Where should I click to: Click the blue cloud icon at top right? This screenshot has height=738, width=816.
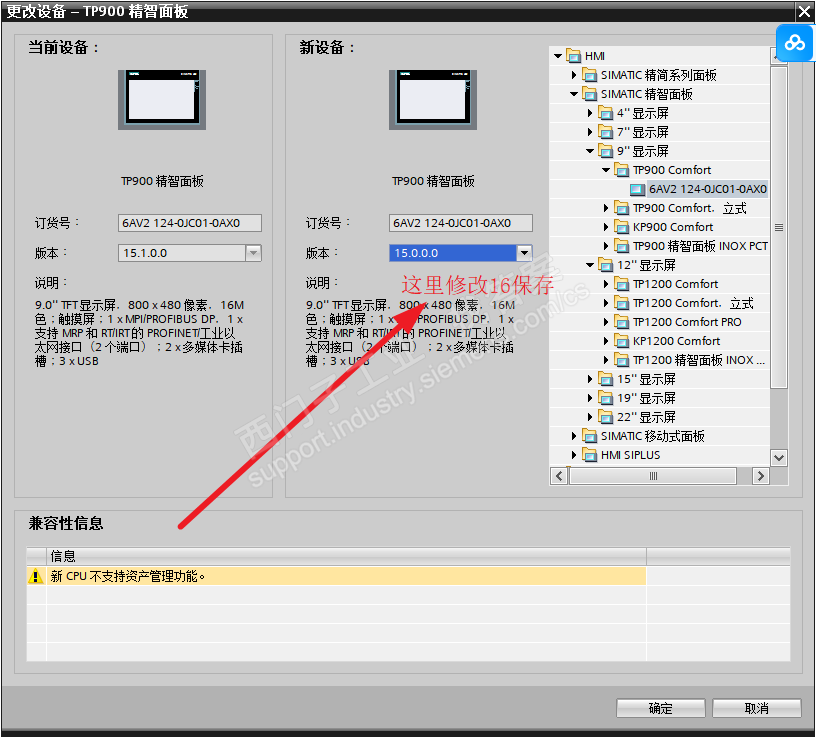coord(794,43)
